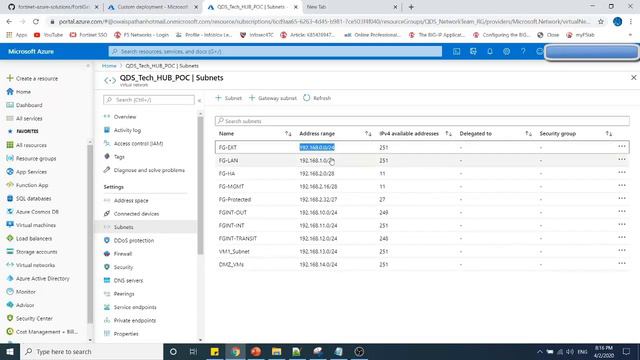Viewport: 640px width, 360px height.
Task: Open more options for FG-LAN row
Action: click(x=622, y=160)
